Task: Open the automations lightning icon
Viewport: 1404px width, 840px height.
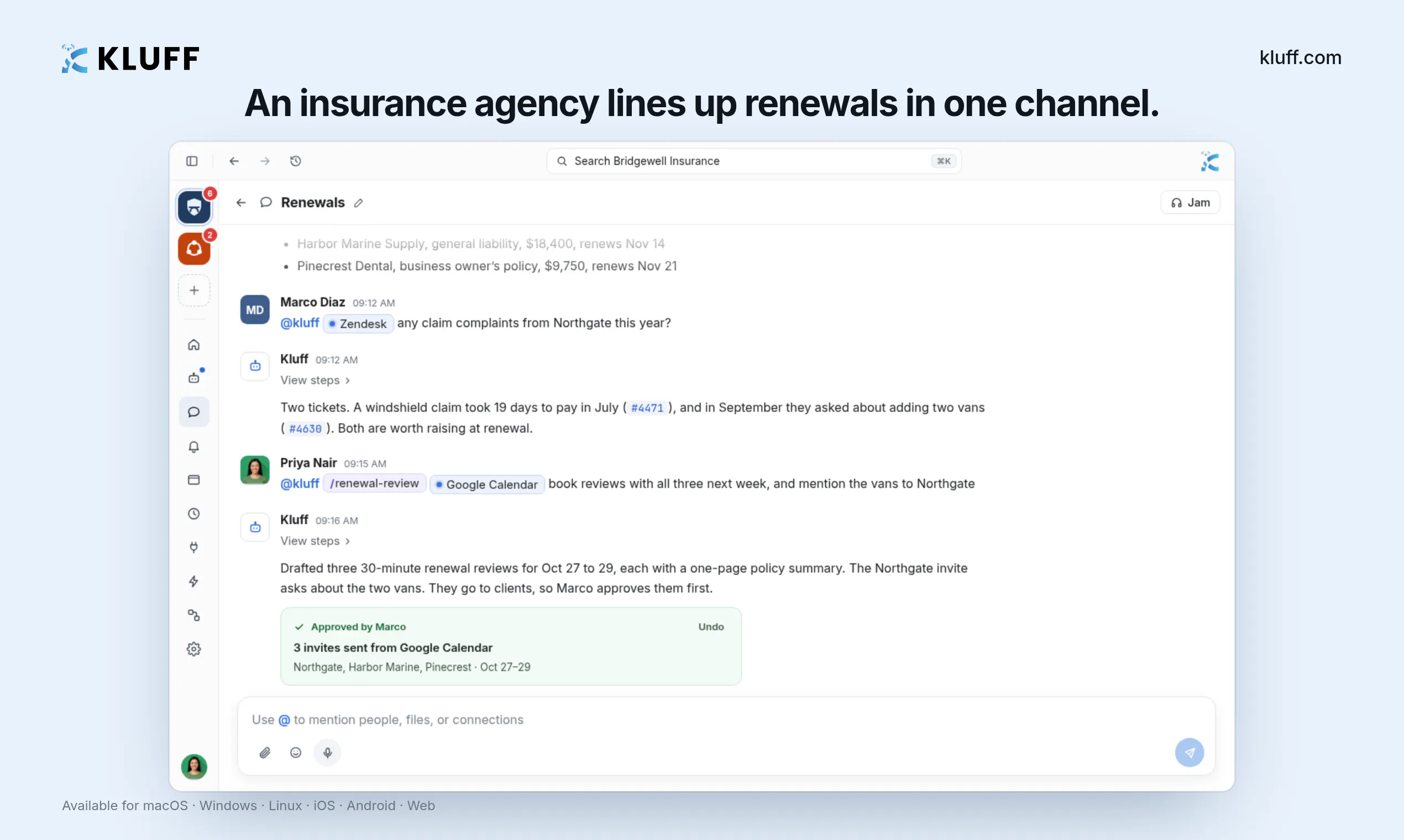Action: click(x=193, y=581)
